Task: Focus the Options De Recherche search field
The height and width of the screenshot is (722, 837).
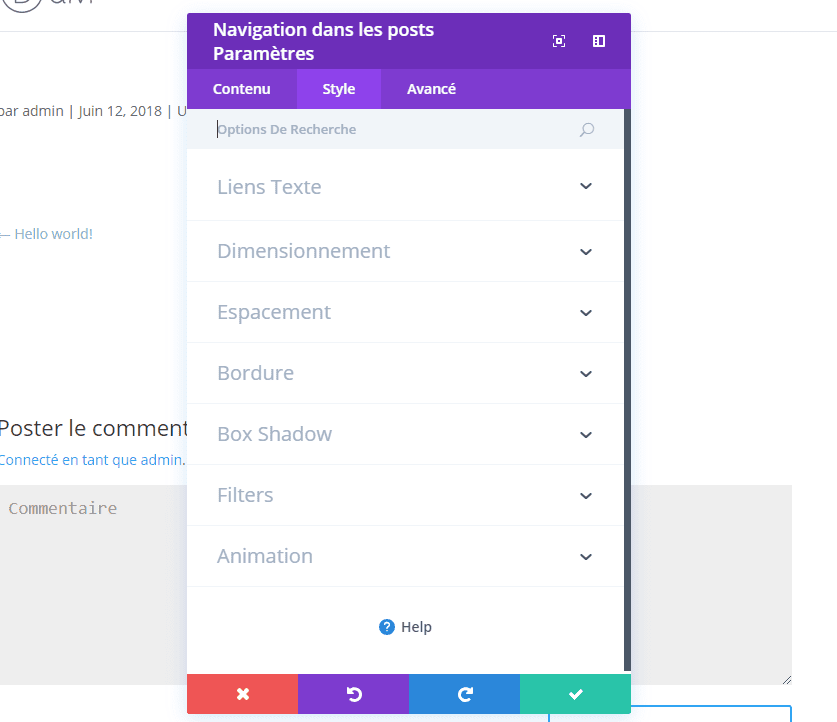Action: [x=390, y=130]
